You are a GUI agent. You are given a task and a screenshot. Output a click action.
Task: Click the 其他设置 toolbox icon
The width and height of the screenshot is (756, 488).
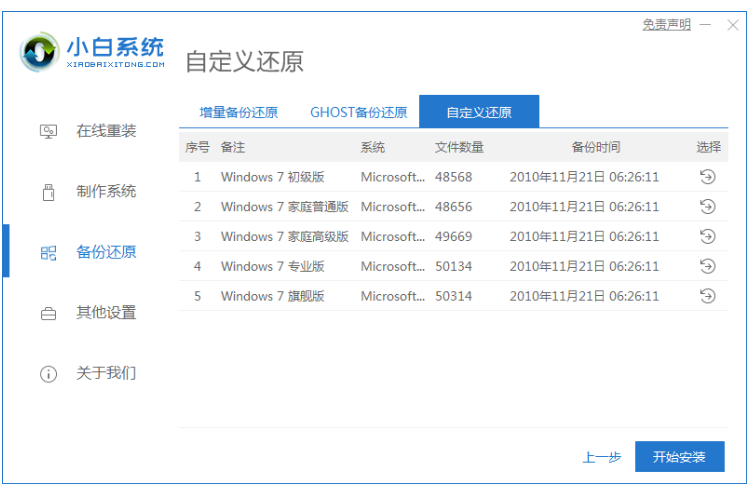48,313
